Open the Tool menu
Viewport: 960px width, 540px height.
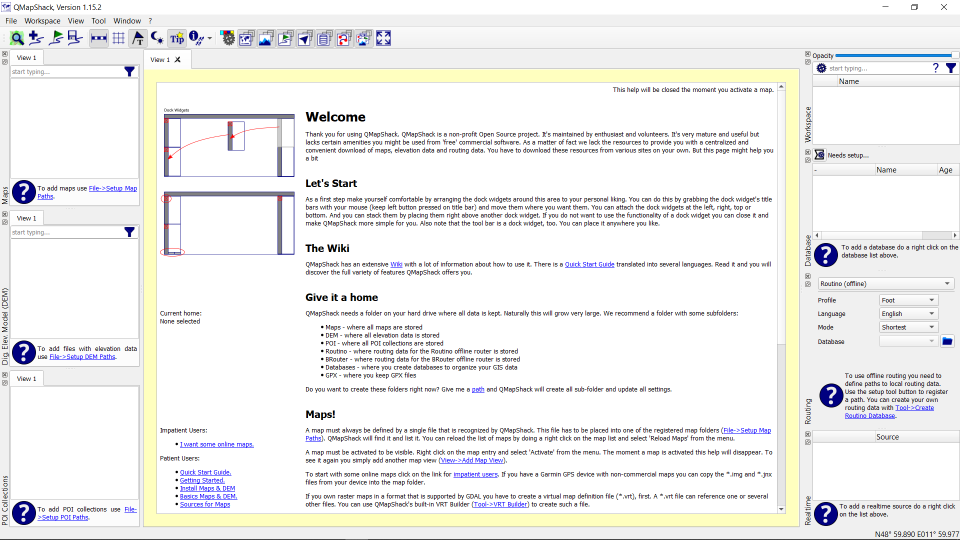pos(99,21)
